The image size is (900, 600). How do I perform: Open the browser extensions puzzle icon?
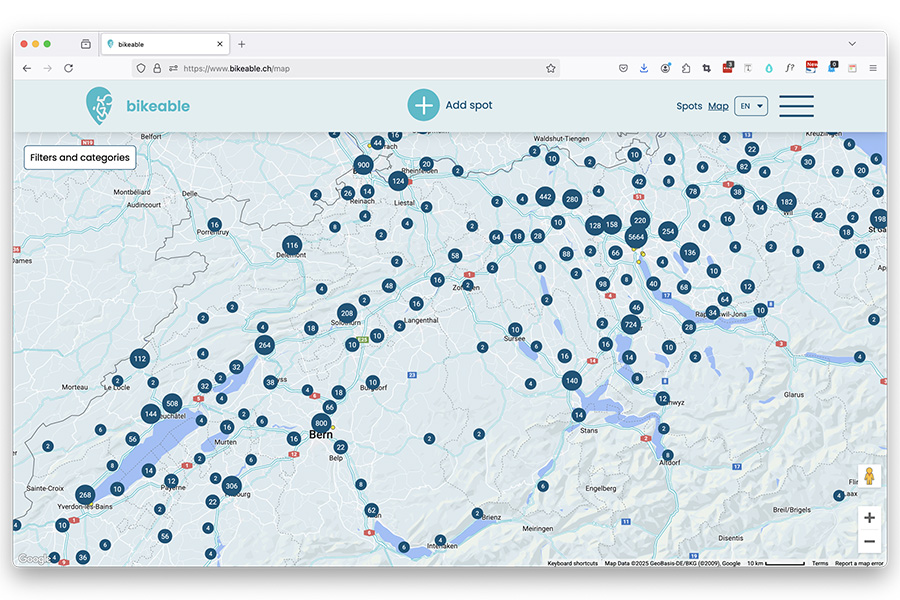point(686,68)
